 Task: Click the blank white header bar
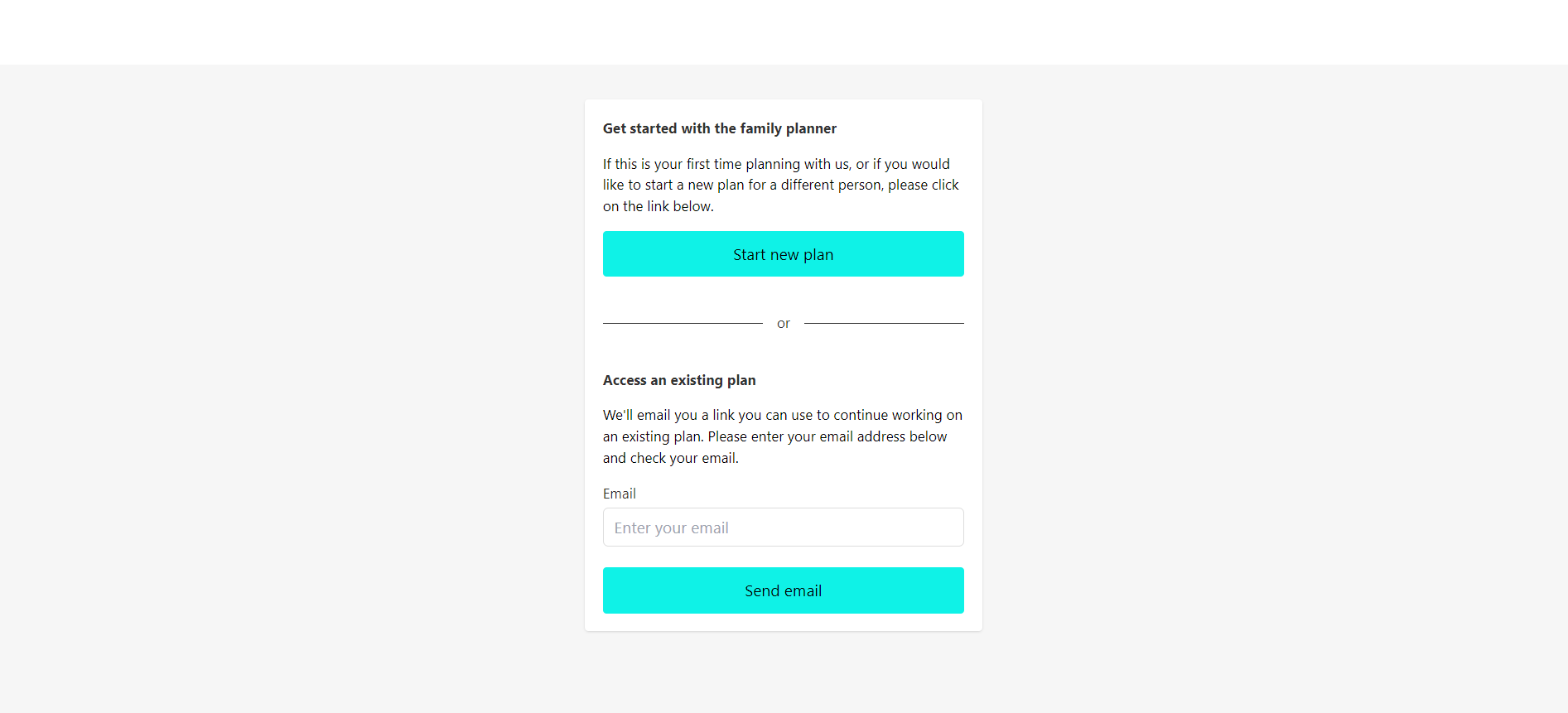(x=783, y=31)
